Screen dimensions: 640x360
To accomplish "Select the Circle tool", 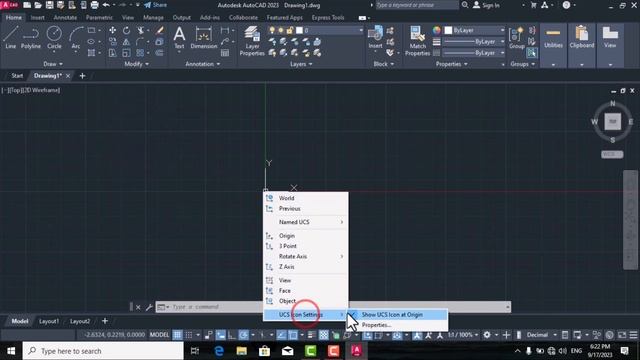I will coord(54,38).
